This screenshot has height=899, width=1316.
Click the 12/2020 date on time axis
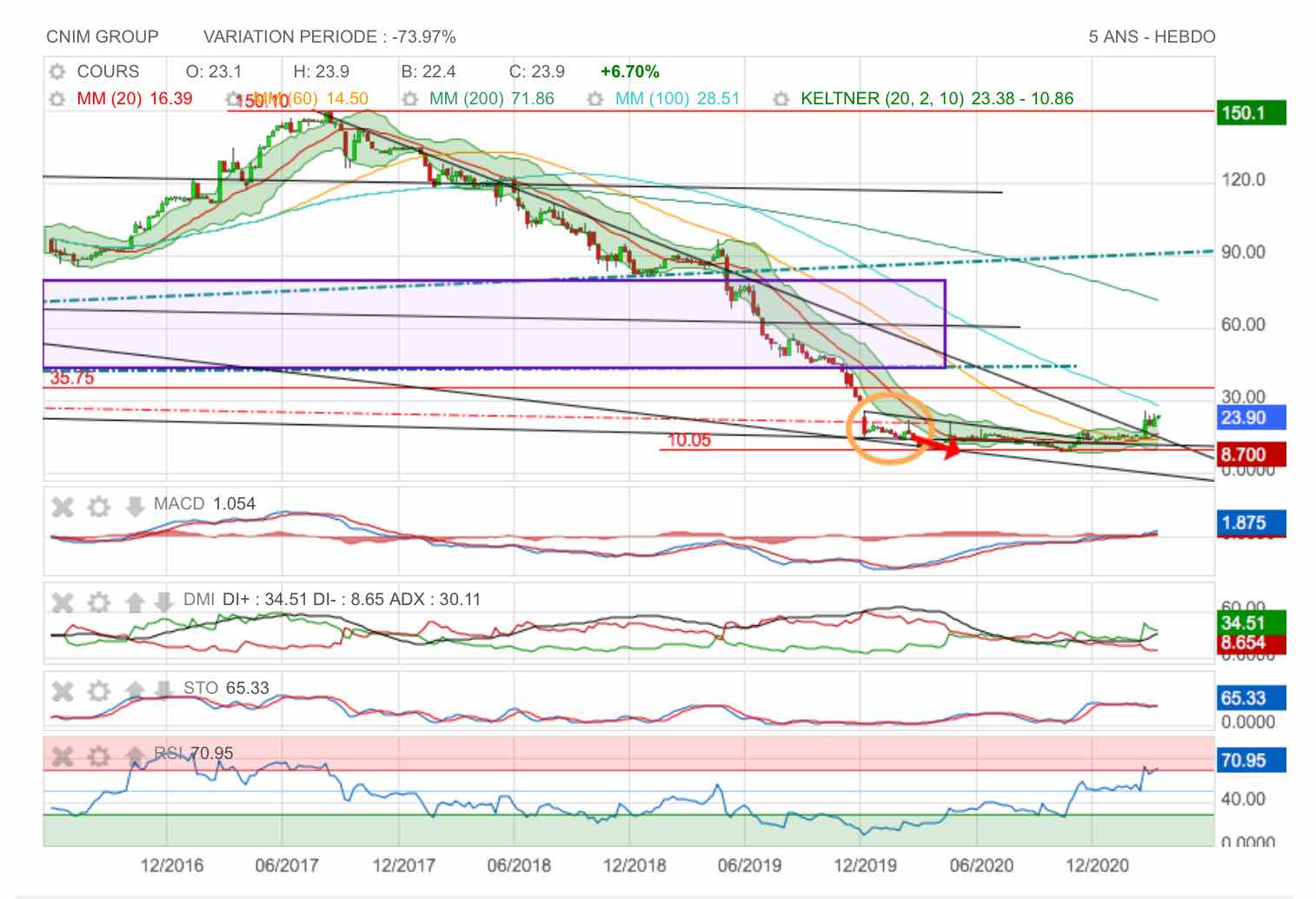(1097, 865)
